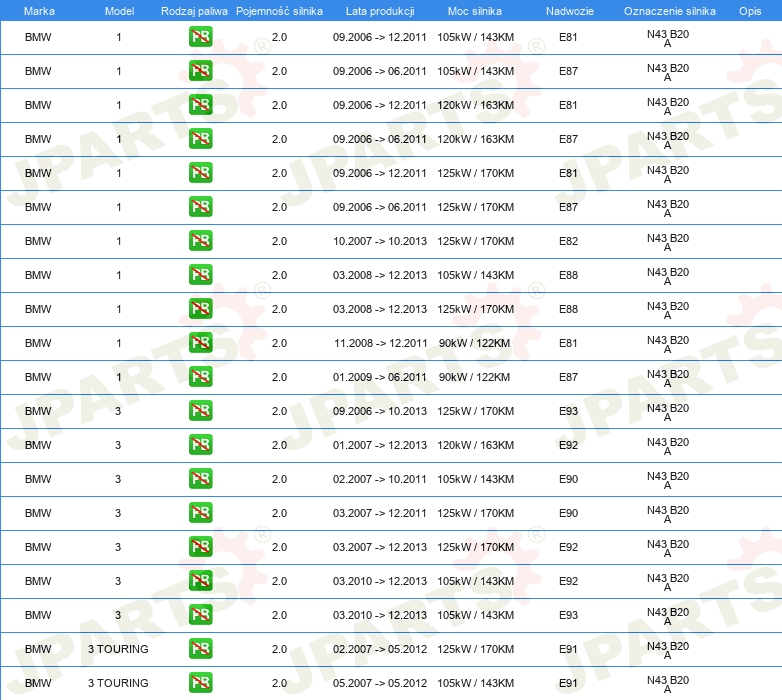Click fuel icon in E93 09.2006 row
Viewport: 782px width, 700px height.
(200, 411)
